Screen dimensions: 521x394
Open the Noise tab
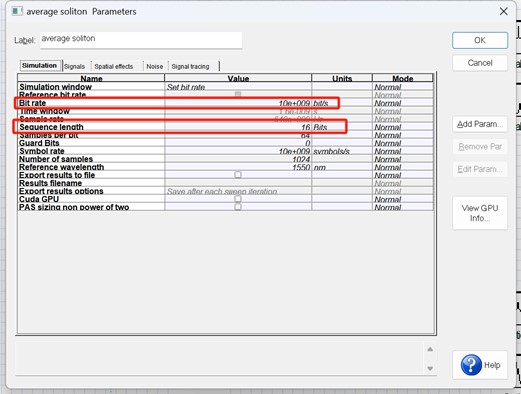pyautogui.click(x=155, y=66)
